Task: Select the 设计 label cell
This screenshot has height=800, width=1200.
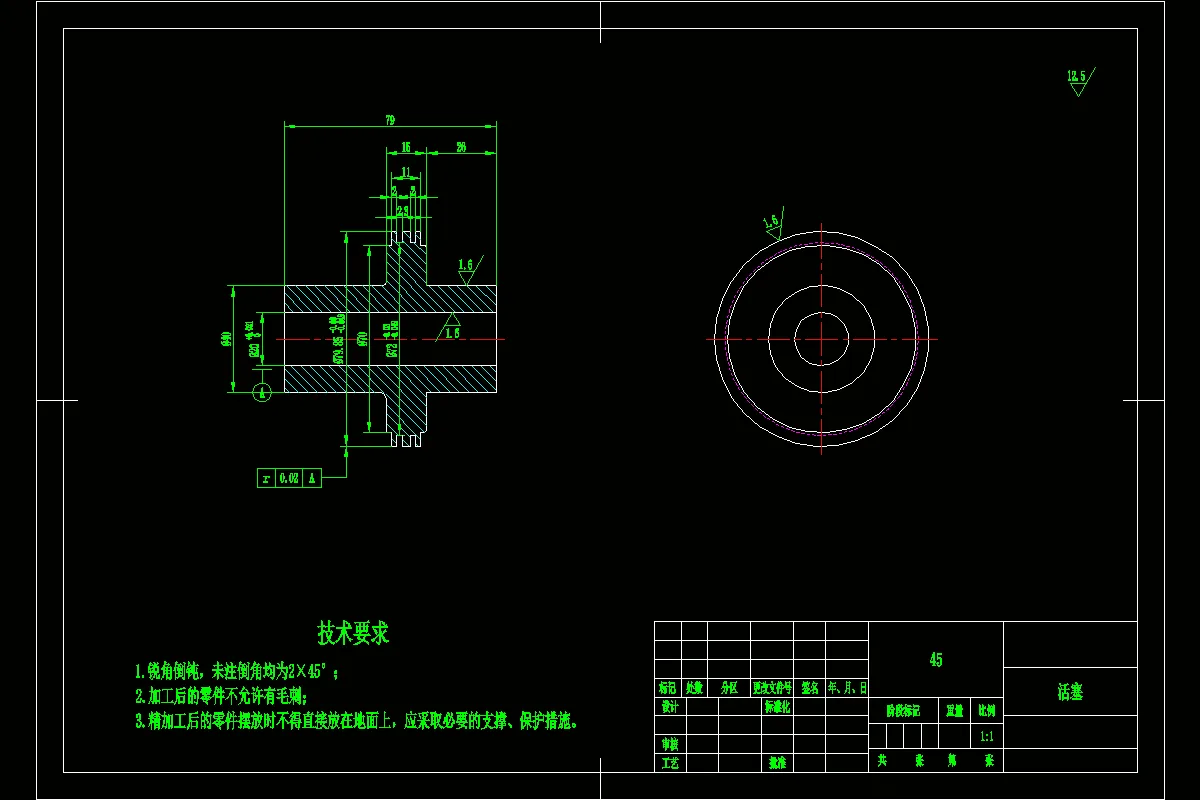Action: 670,706
